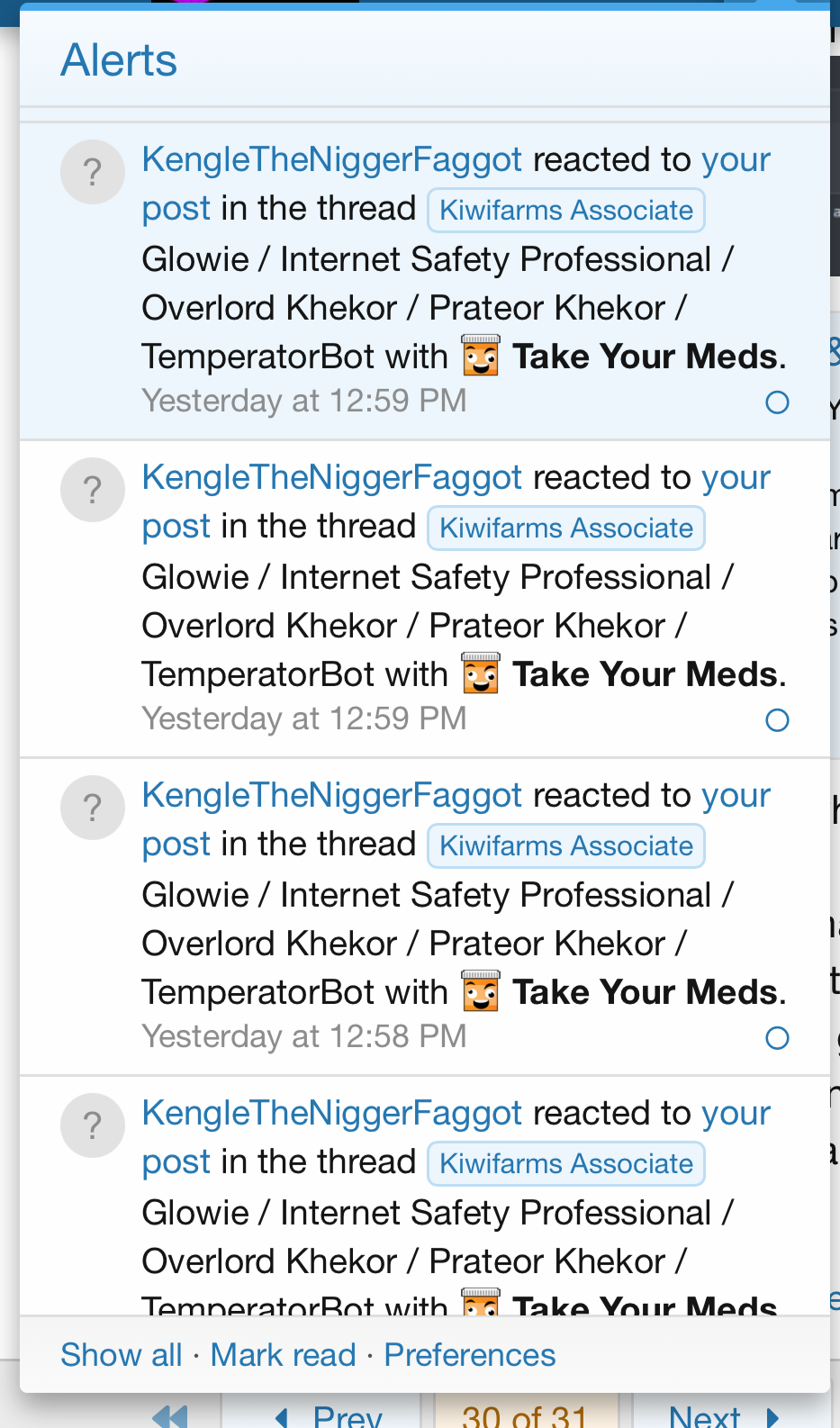Click the Take Your Meds emoji in first alert
This screenshot has height=1428, width=840.
click(481, 356)
